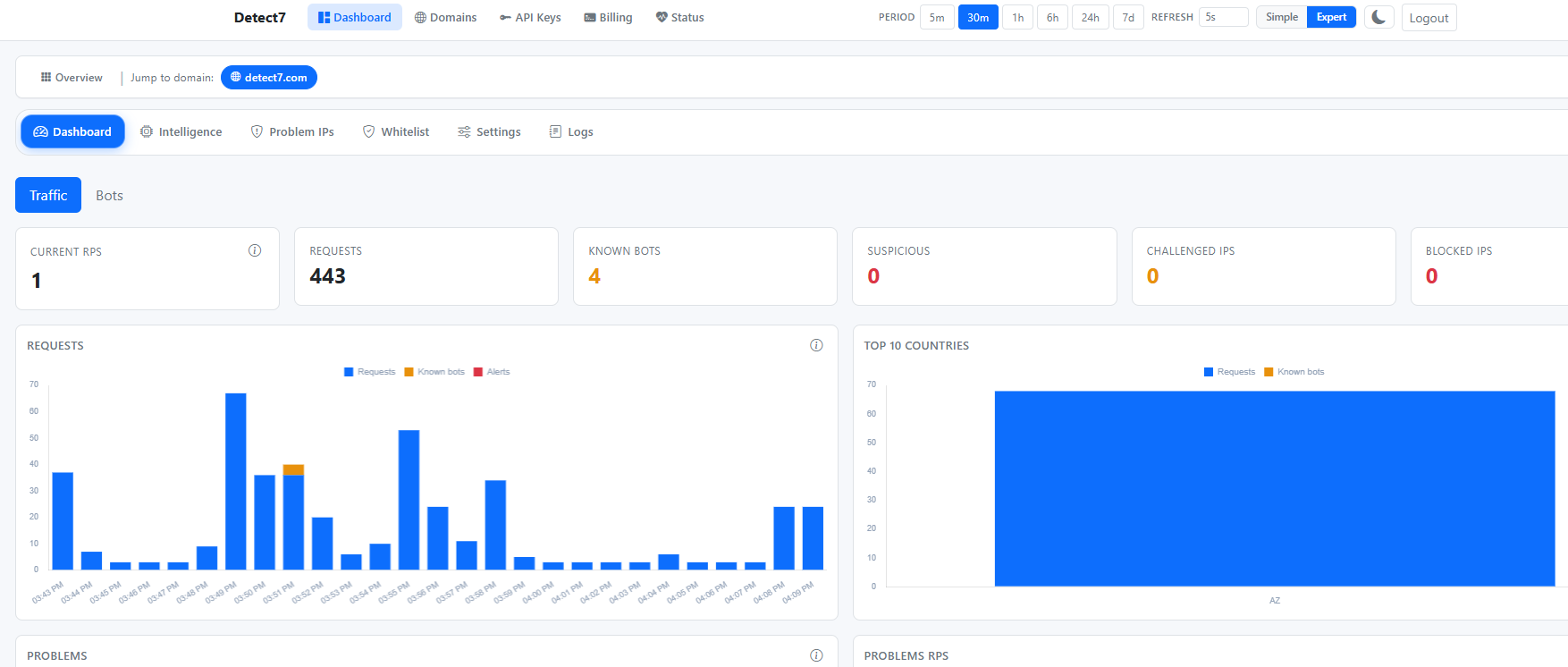Toggle Known bots in countries chart legend
Viewport: 1568px width, 667px height.
(1294, 372)
